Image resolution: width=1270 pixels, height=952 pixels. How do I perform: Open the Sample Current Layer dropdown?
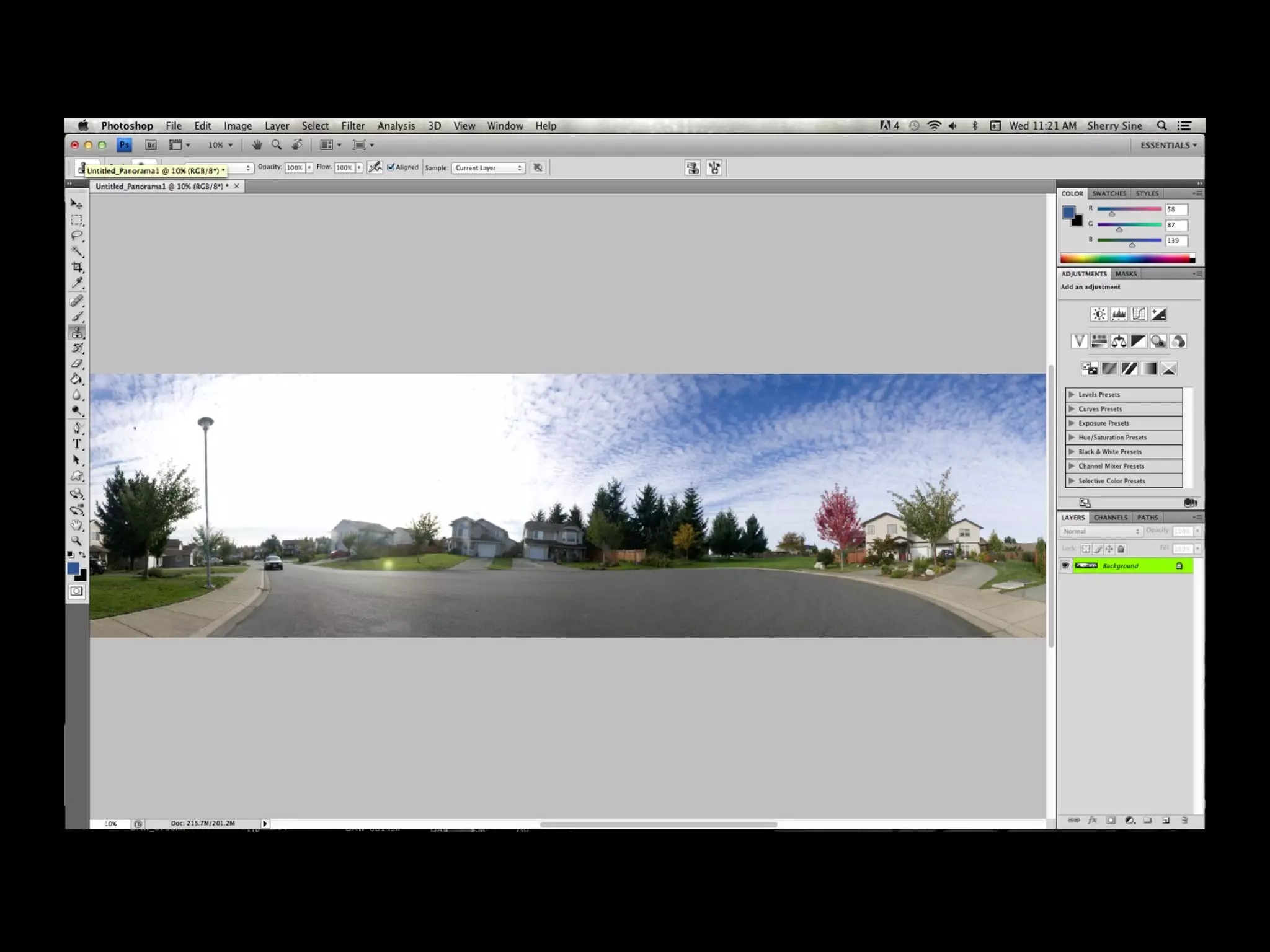coord(488,168)
